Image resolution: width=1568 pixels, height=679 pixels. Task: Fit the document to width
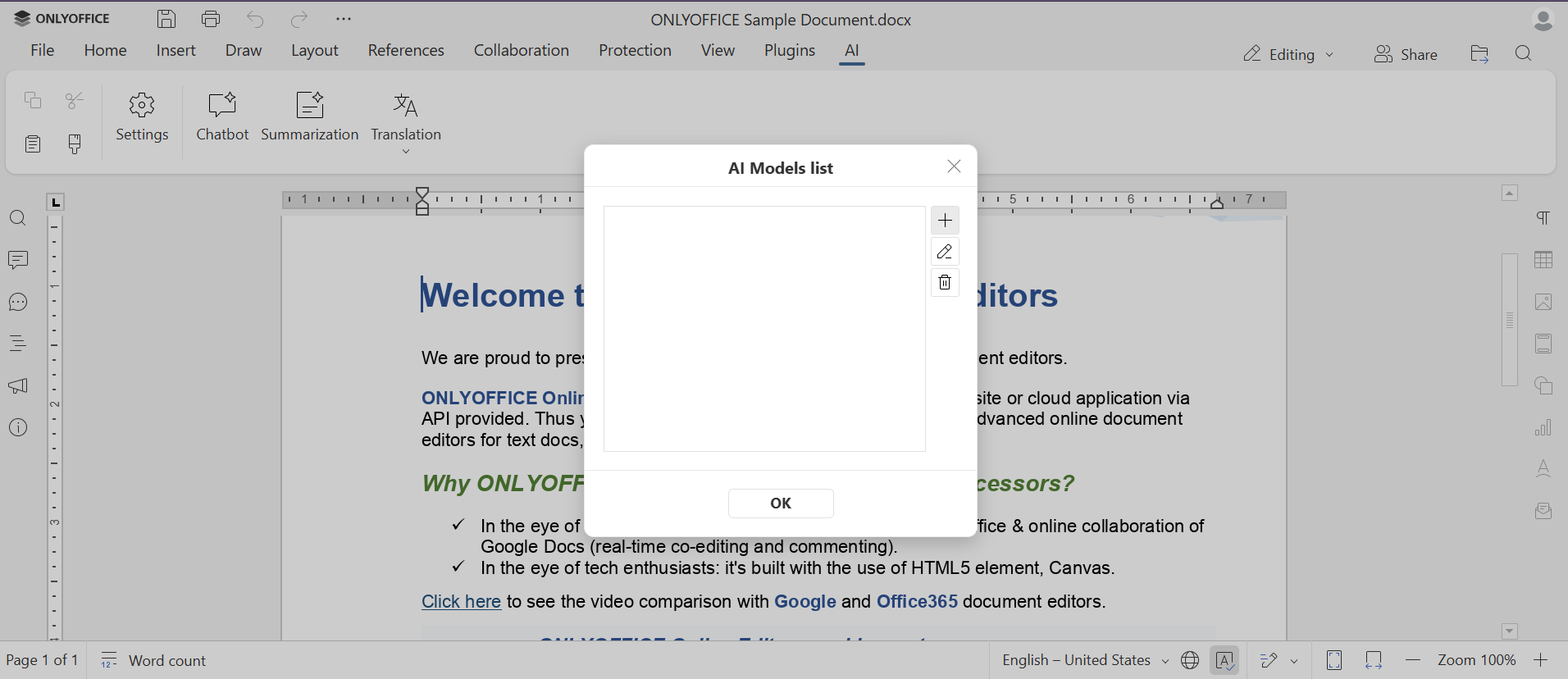pos(1374,660)
